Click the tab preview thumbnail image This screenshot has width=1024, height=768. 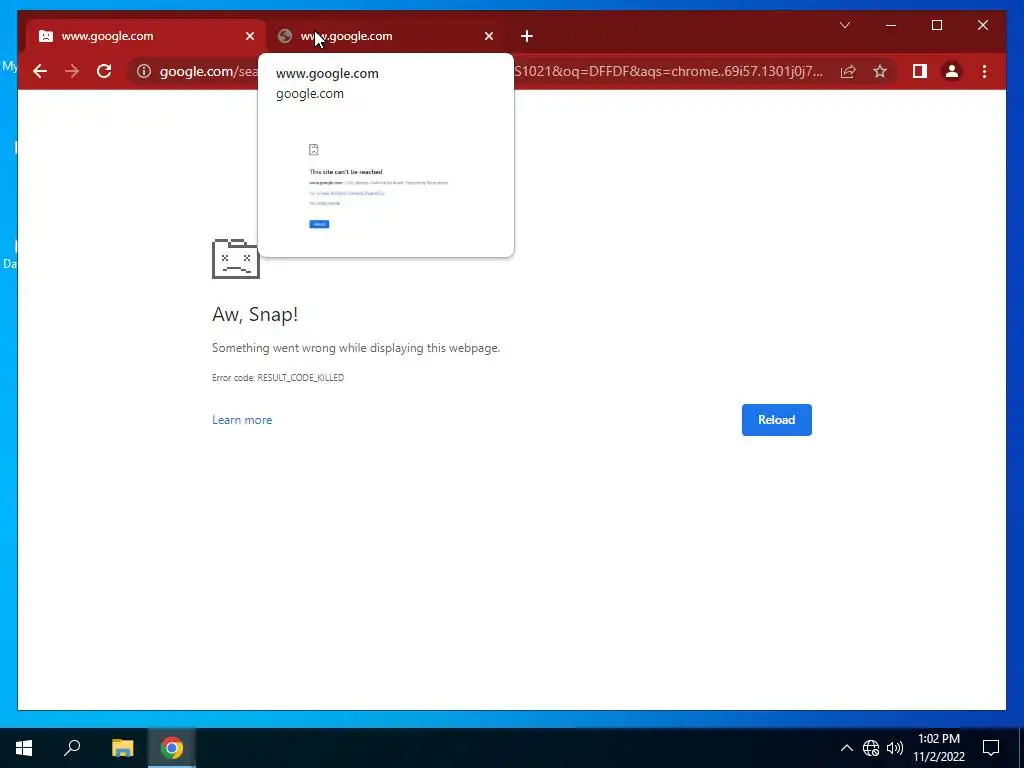(386, 185)
